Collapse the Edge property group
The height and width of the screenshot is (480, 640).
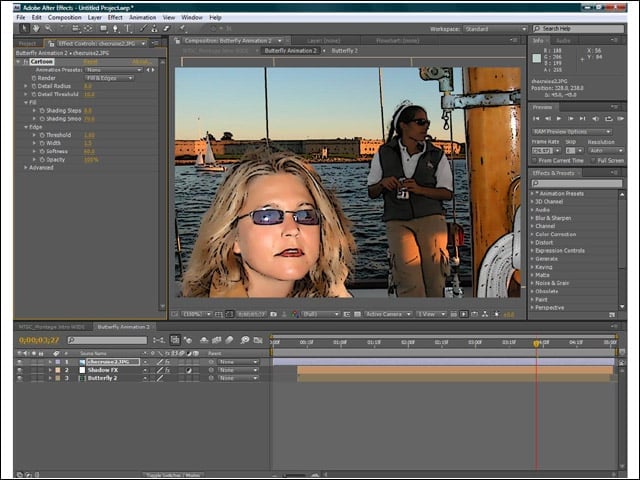[26, 127]
